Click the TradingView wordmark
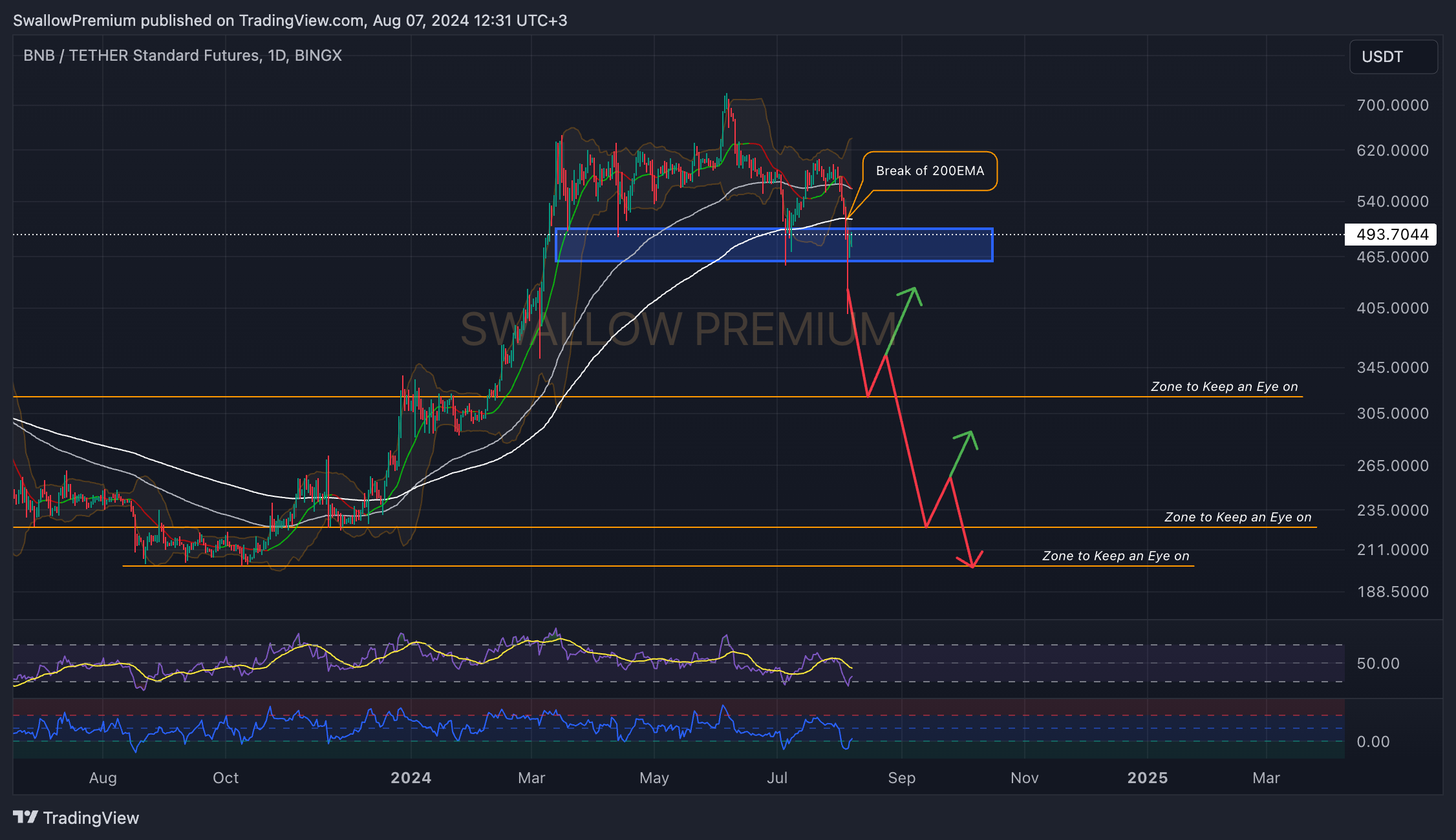 [x=91, y=818]
